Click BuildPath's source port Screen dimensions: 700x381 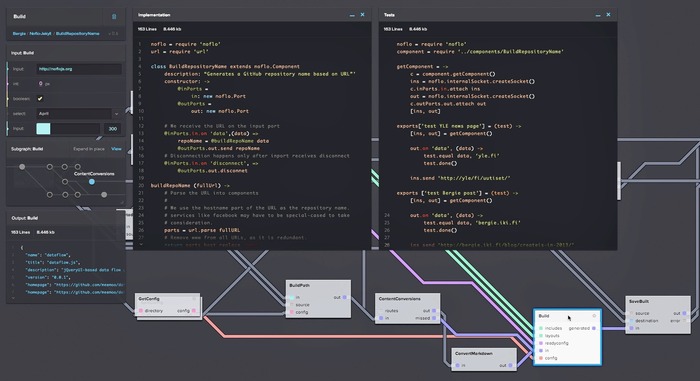tap(292, 305)
